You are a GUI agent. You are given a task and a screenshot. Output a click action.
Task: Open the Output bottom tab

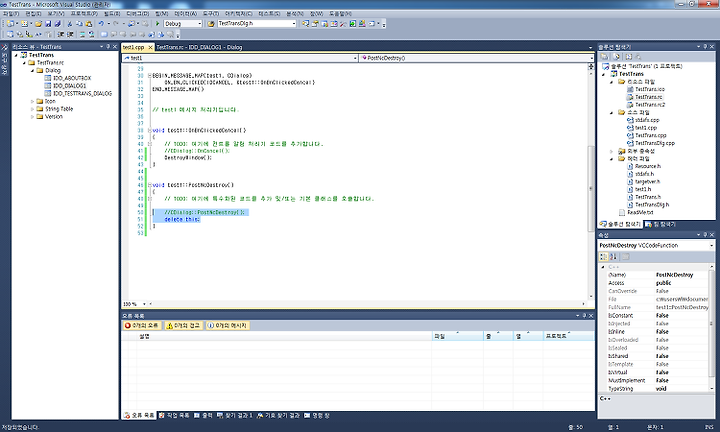(203, 415)
